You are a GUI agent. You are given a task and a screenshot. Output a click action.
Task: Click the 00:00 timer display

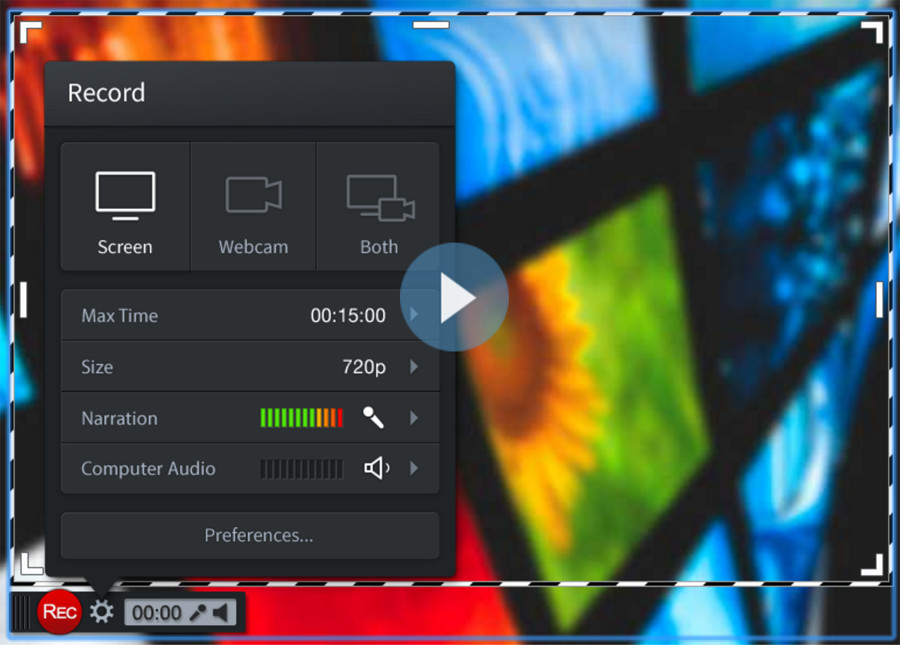(x=156, y=613)
